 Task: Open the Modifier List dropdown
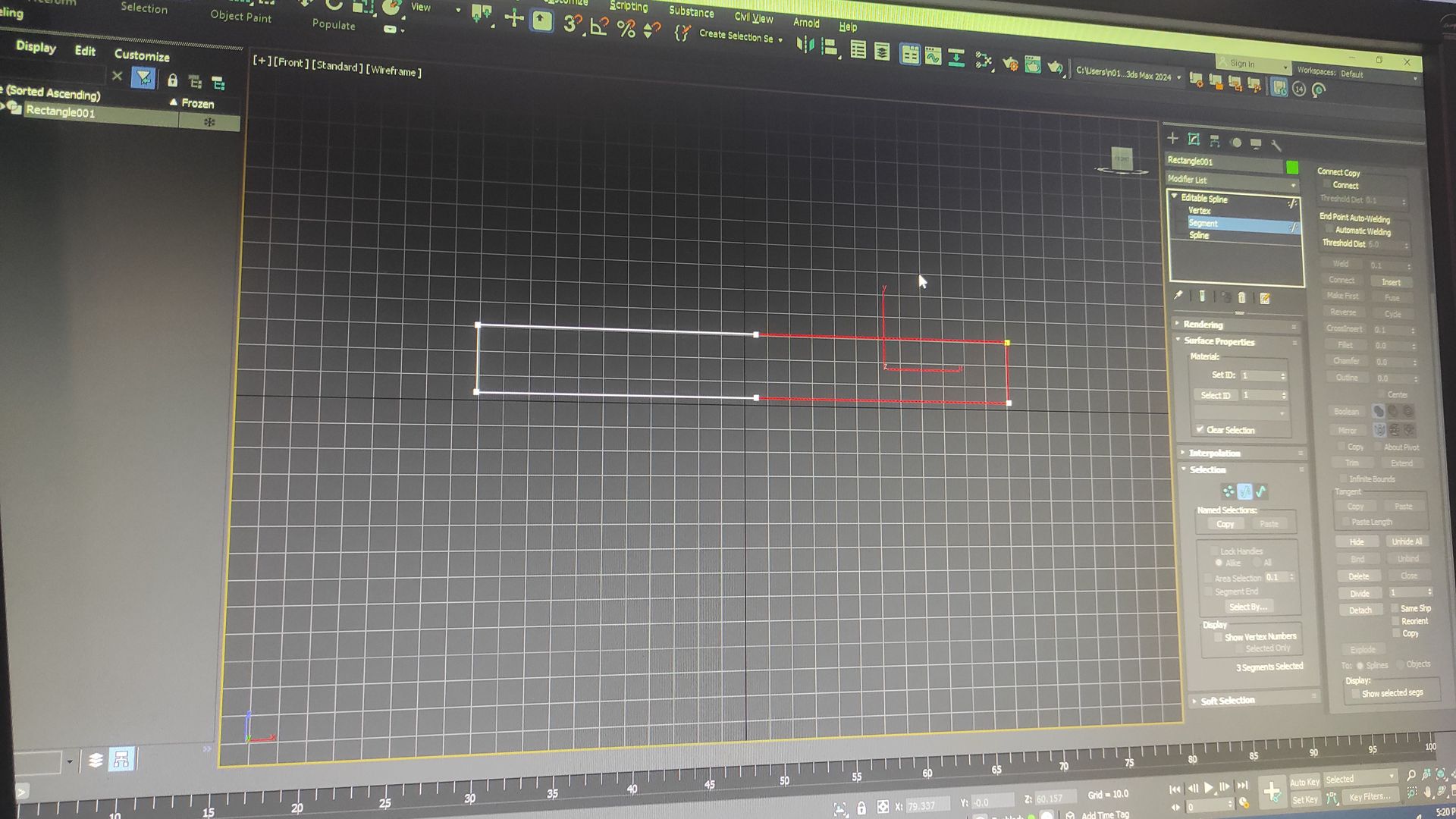pos(1233,181)
